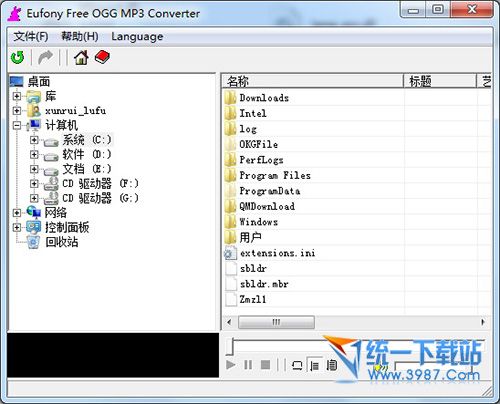Screen dimensions: 500x404
Task: Expand the CD 驱动器 (F:) node
Action: pyautogui.click(x=34, y=183)
